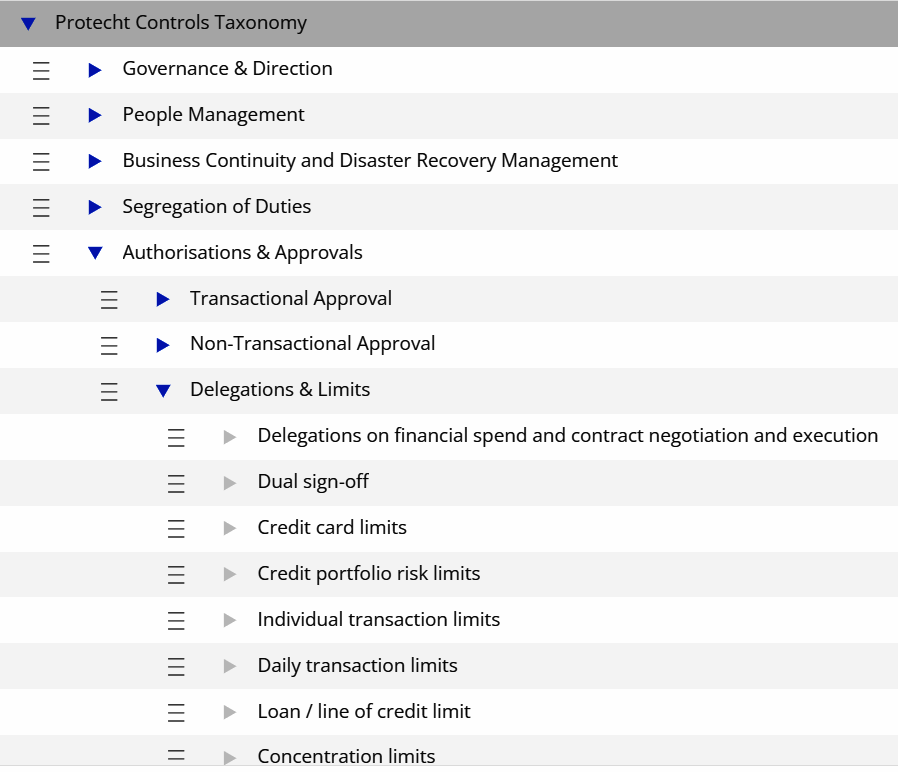Select the People Management item

point(213,115)
